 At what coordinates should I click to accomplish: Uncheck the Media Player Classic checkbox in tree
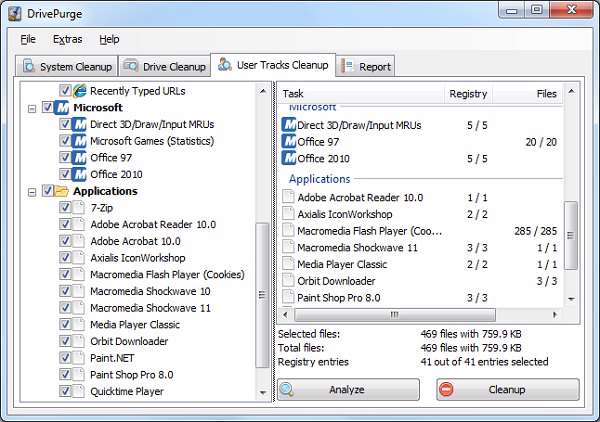point(65,324)
